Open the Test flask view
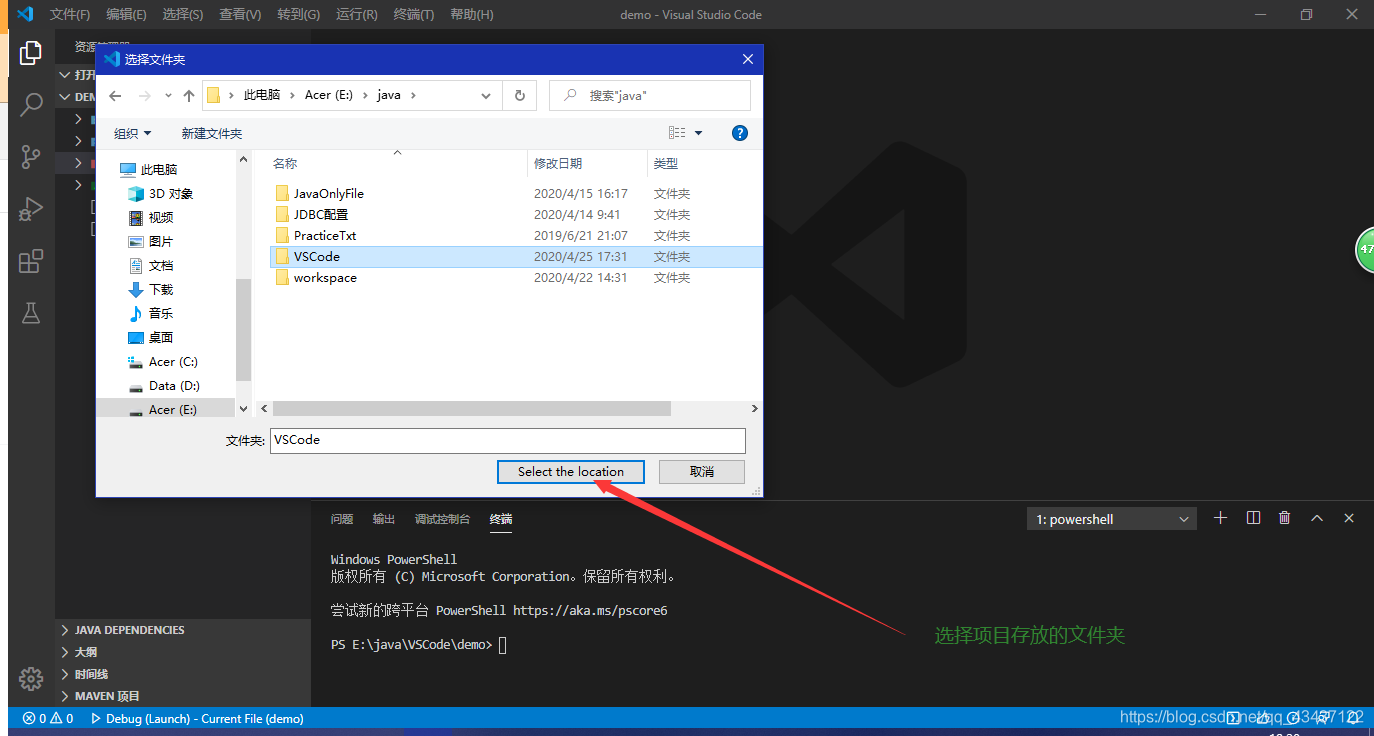 pos(31,313)
